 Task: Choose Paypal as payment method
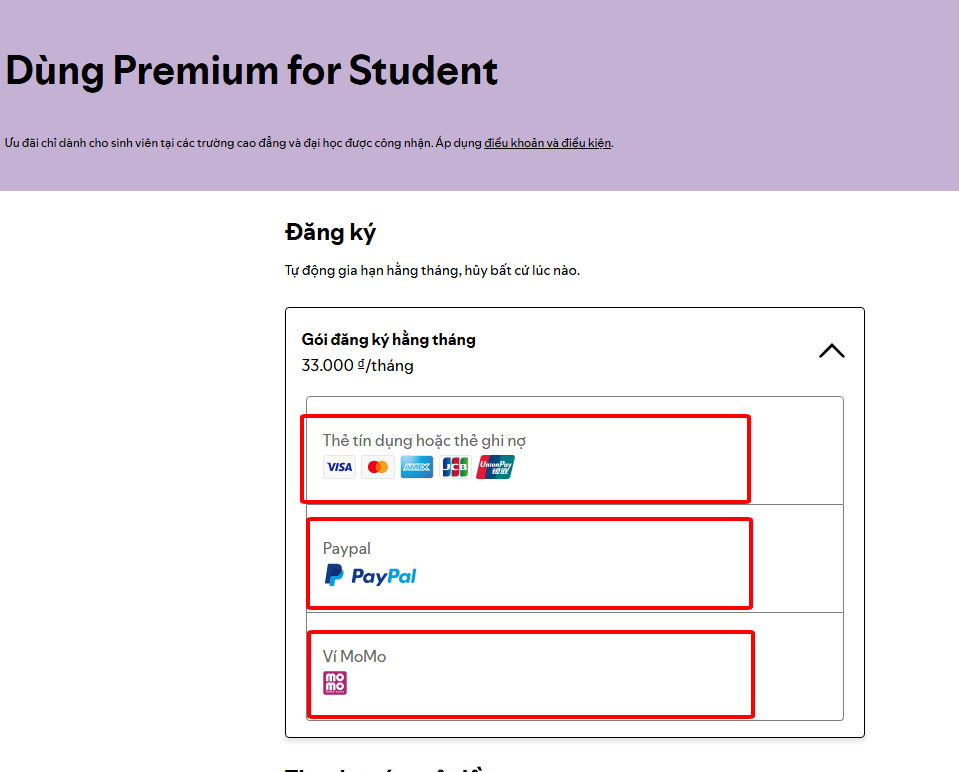(528, 562)
